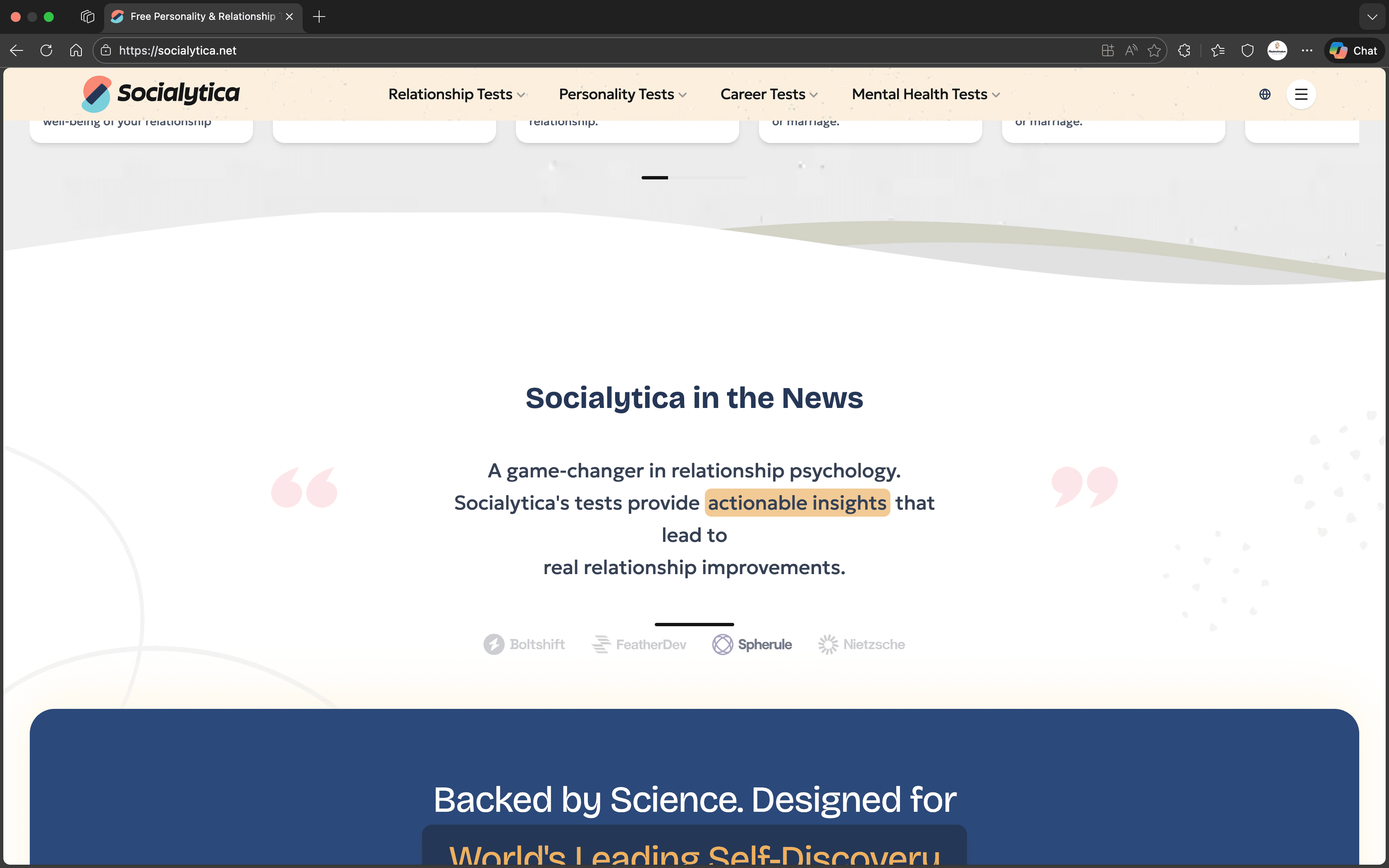Screen dimensions: 1389x868
Task: Open browser extensions puzzle icon
Action: click(x=1184, y=50)
